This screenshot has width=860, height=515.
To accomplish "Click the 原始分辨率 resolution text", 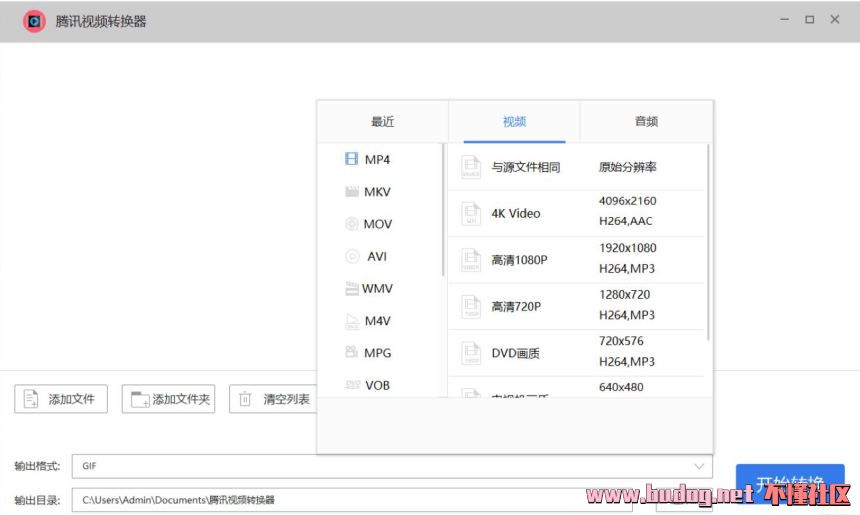I will pyautogui.click(x=627, y=167).
